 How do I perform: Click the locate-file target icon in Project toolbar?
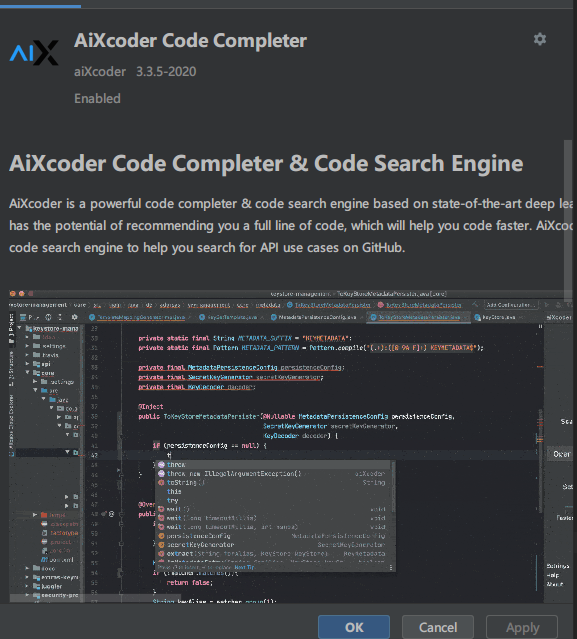click(48, 317)
